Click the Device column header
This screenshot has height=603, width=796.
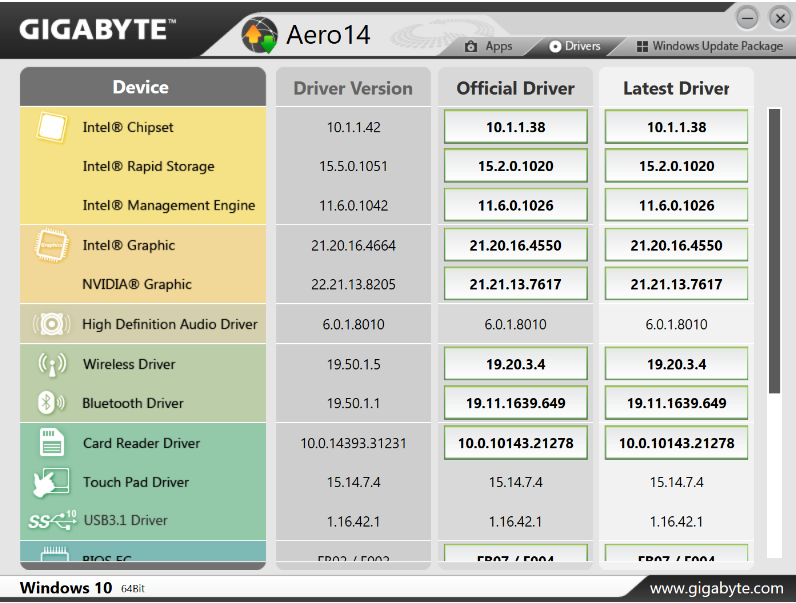(143, 87)
